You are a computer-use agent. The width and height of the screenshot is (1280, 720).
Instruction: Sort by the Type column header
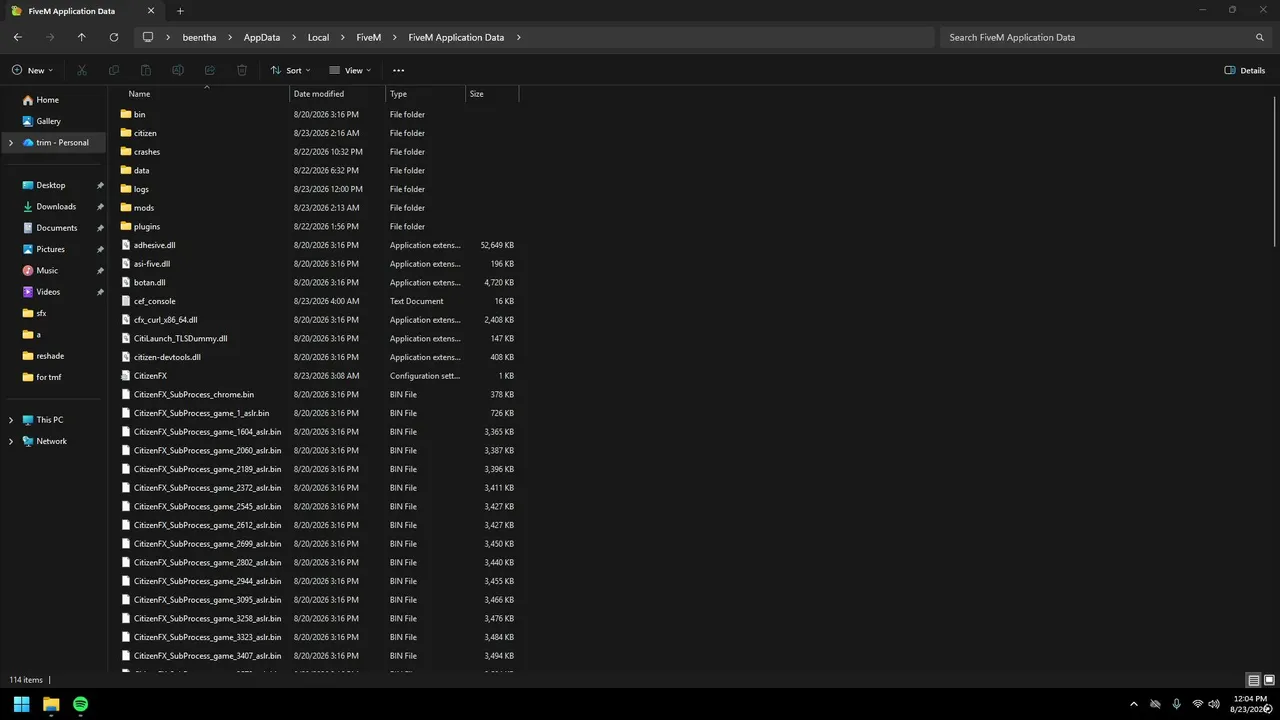coord(426,94)
